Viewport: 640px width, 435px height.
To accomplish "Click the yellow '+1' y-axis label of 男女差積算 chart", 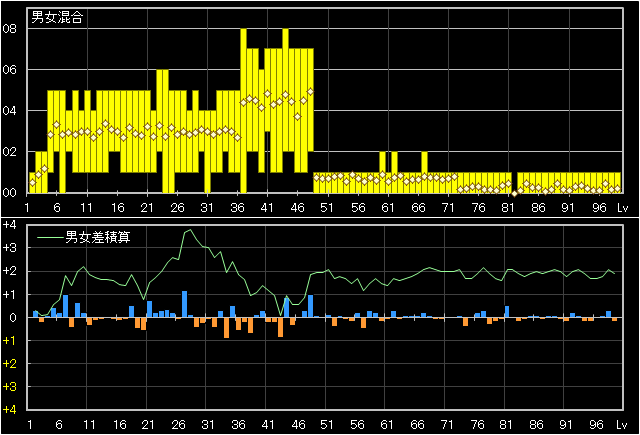I will click(9, 340).
